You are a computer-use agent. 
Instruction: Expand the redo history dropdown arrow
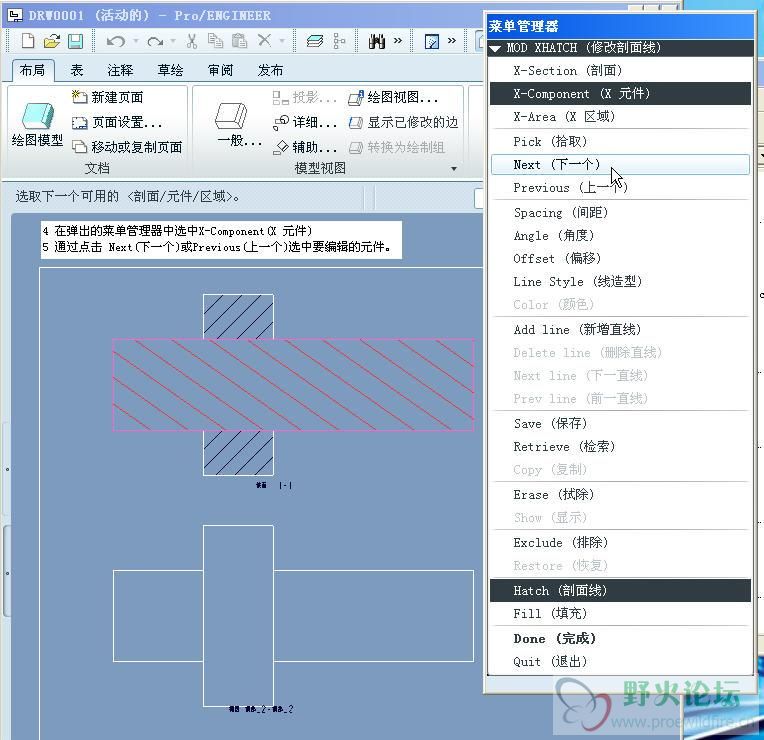coord(173,41)
